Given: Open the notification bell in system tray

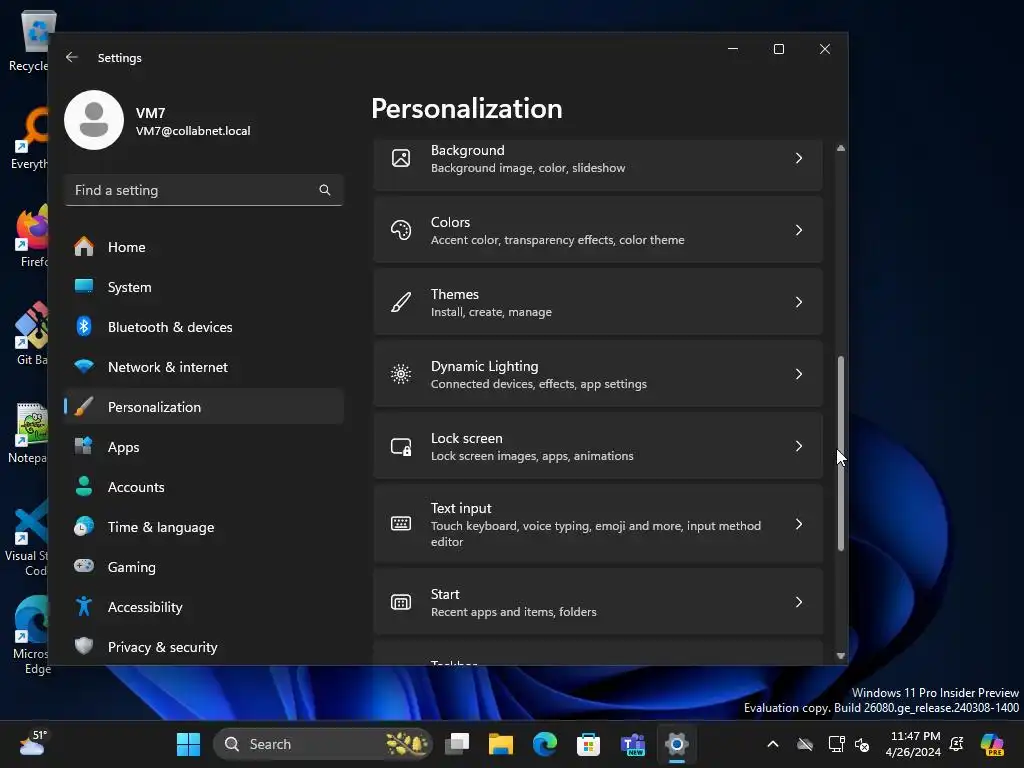Looking at the screenshot, I should [x=956, y=744].
